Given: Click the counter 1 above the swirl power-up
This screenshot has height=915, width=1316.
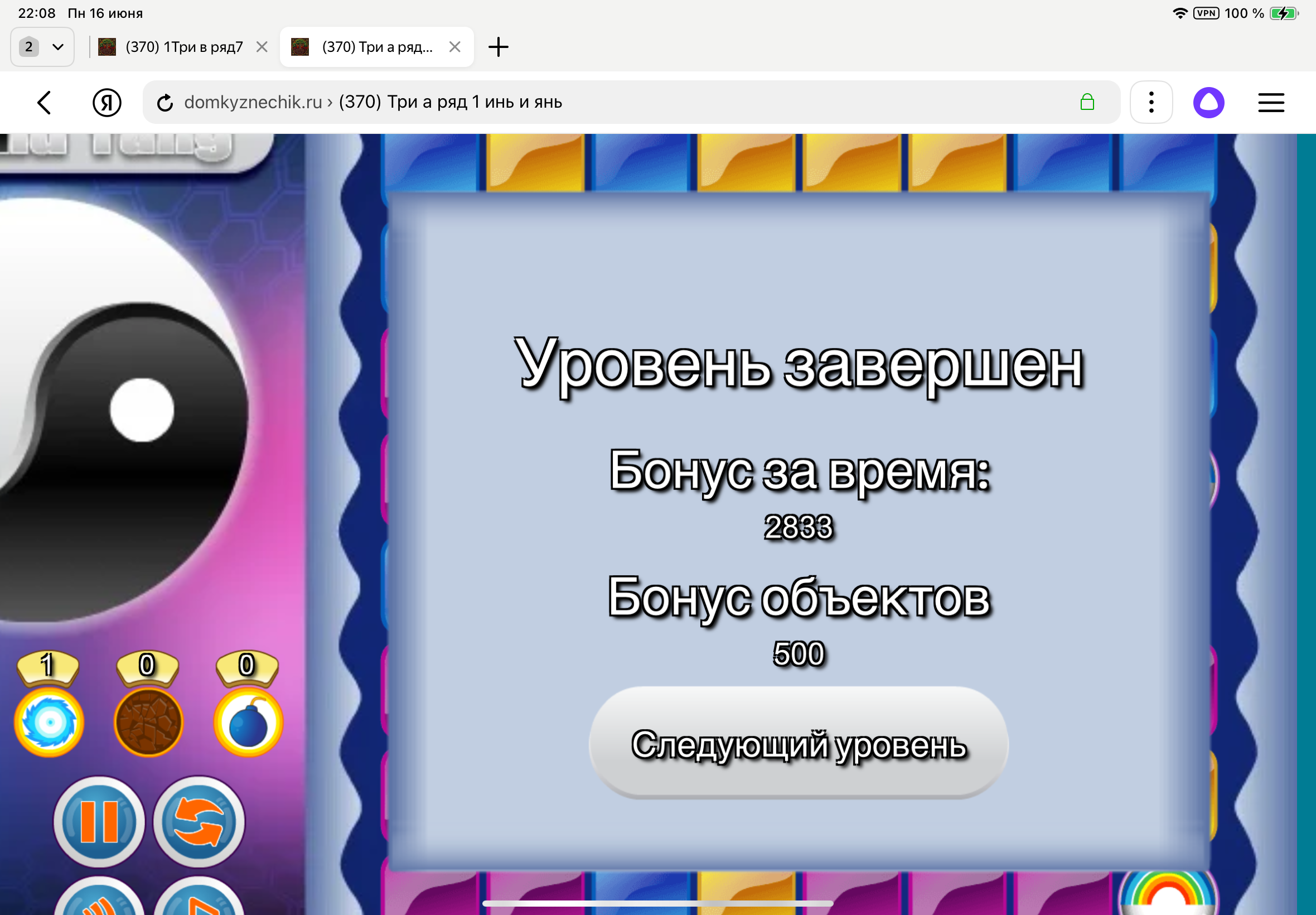Looking at the screenshot, I should point(48,666).
